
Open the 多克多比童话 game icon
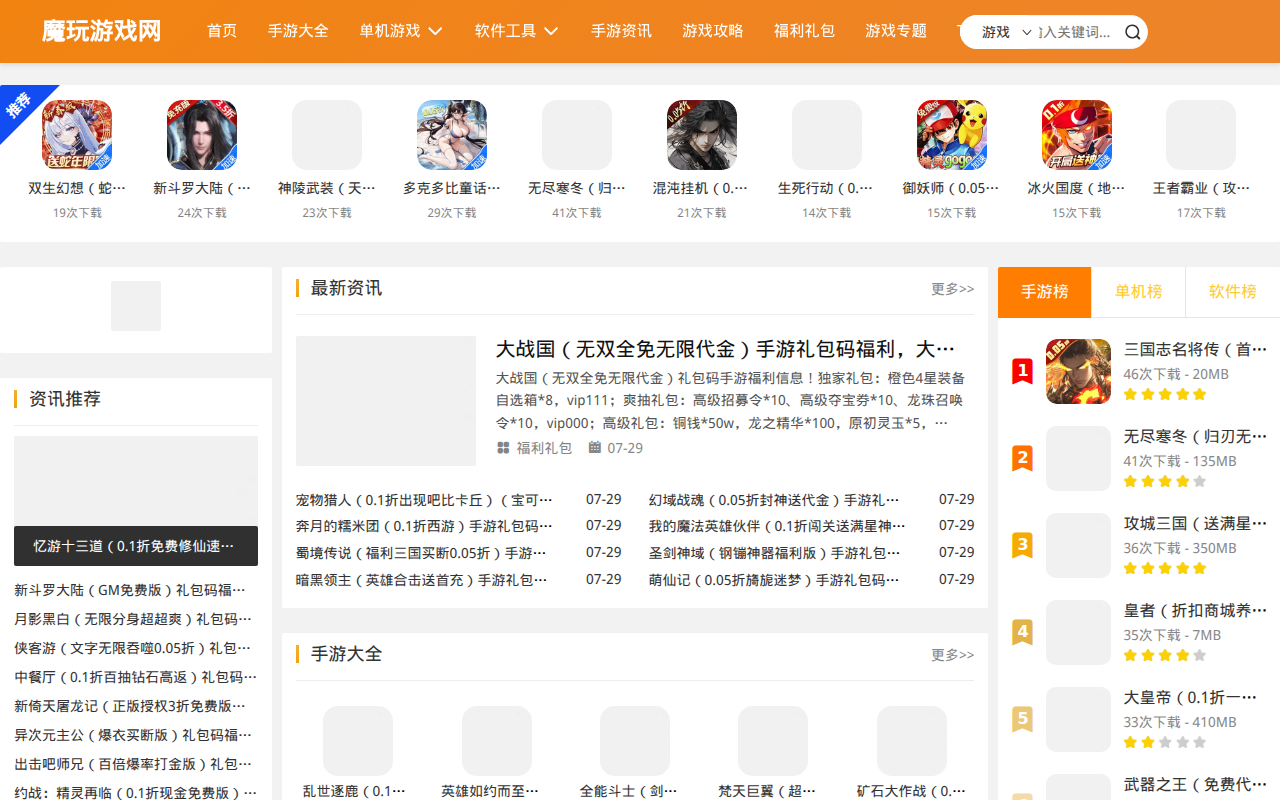(452, 135)
